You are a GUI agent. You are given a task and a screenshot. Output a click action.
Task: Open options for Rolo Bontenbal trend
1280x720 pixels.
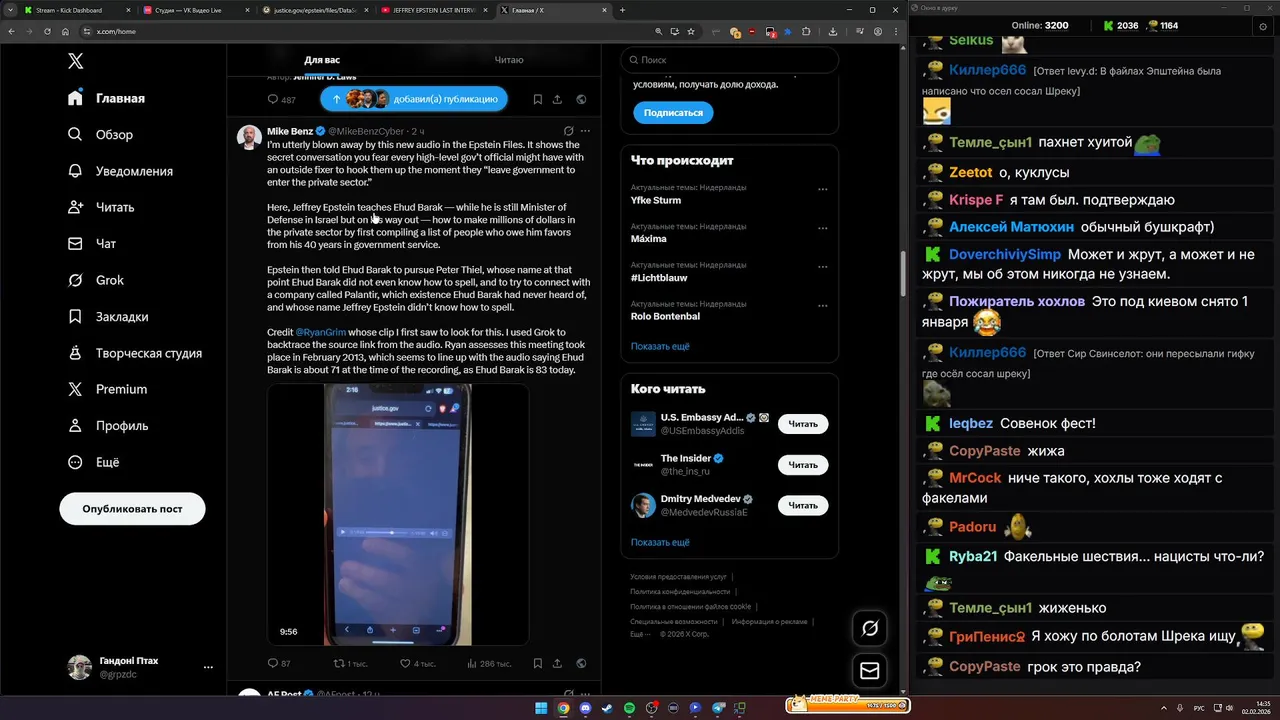click(822, 304)
